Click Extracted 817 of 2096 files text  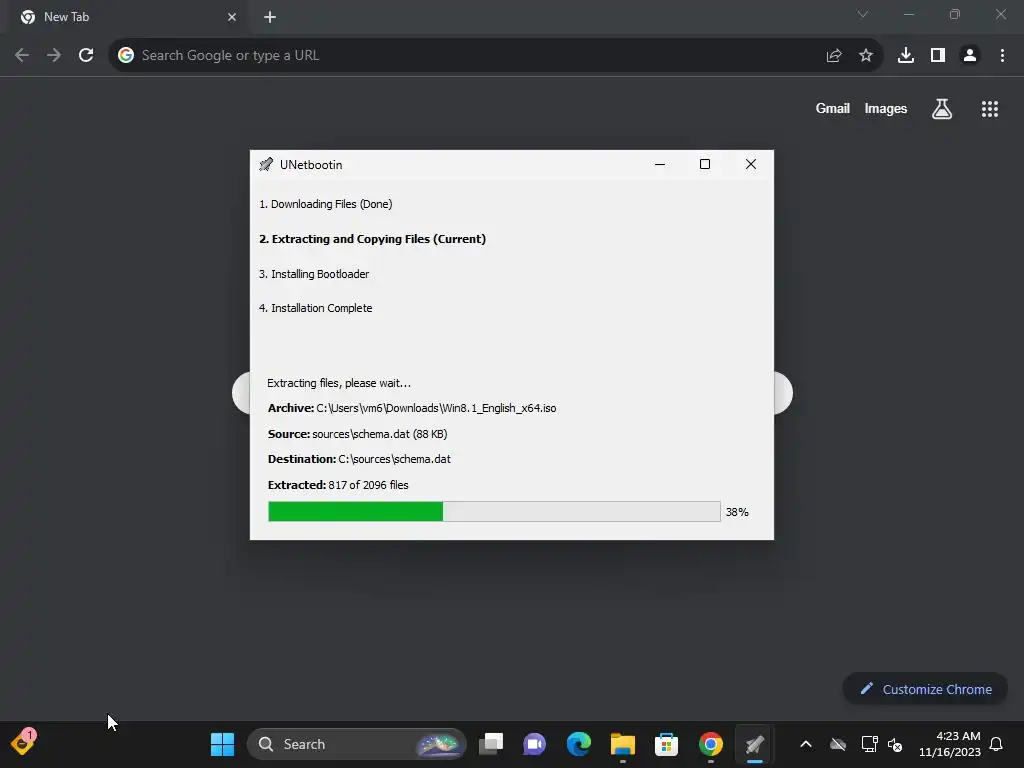338,485
